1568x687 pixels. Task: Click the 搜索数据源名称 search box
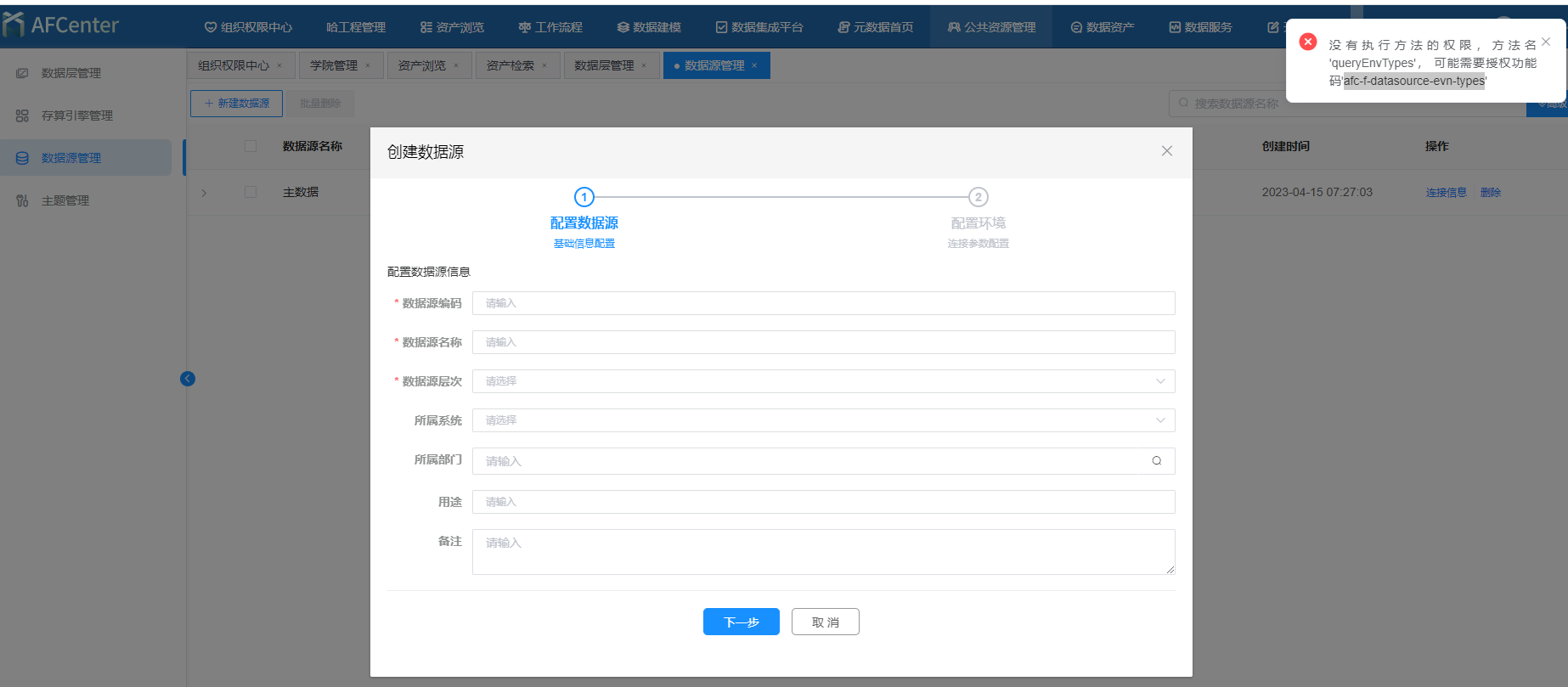(1346, 104)
